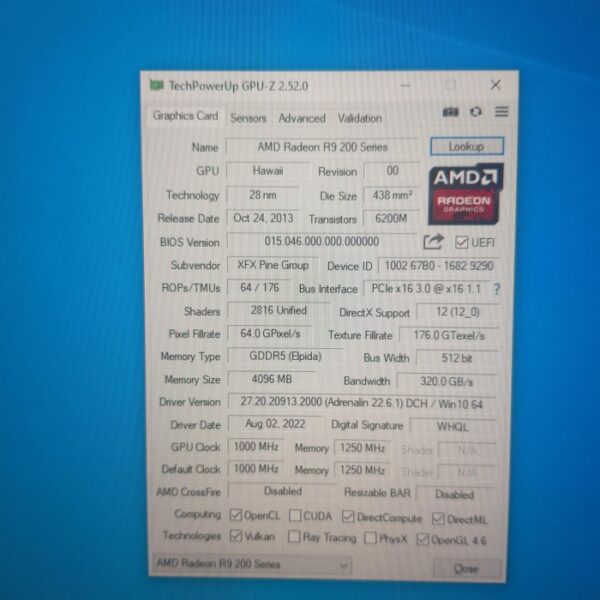Click the GPU field showing Hawaii
Image resolution: width=600 pixels, height=600 pixels.
[x=268, y=171]
